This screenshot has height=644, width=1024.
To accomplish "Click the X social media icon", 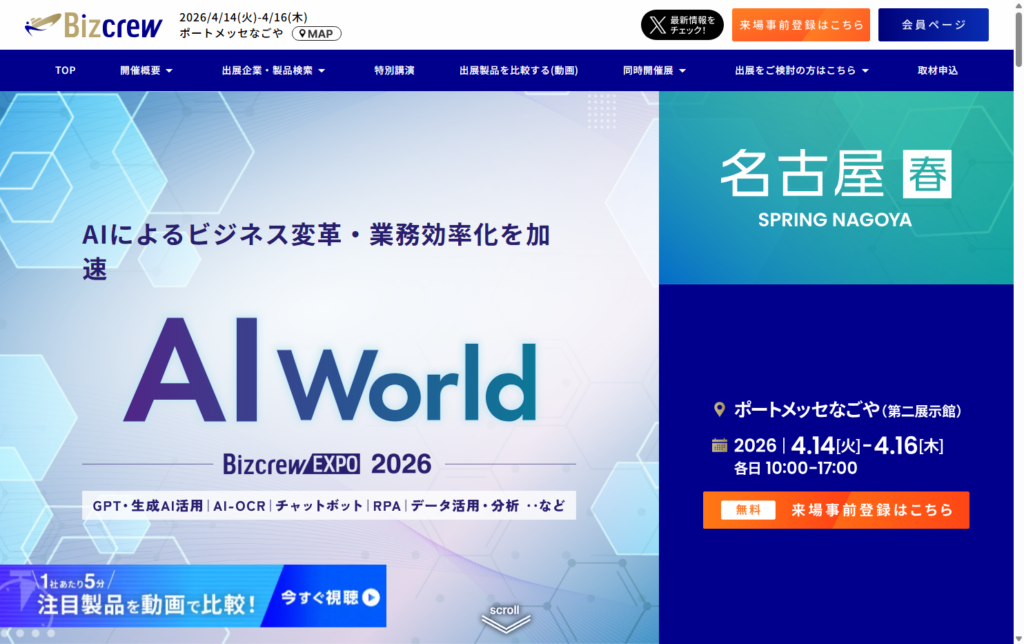I will 656,25.
